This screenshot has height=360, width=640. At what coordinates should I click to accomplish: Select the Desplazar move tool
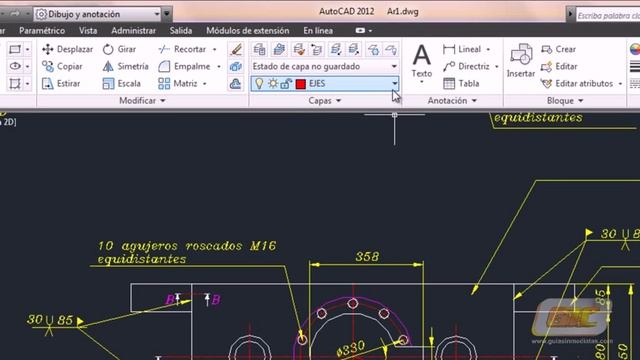(x=67, y=49)
